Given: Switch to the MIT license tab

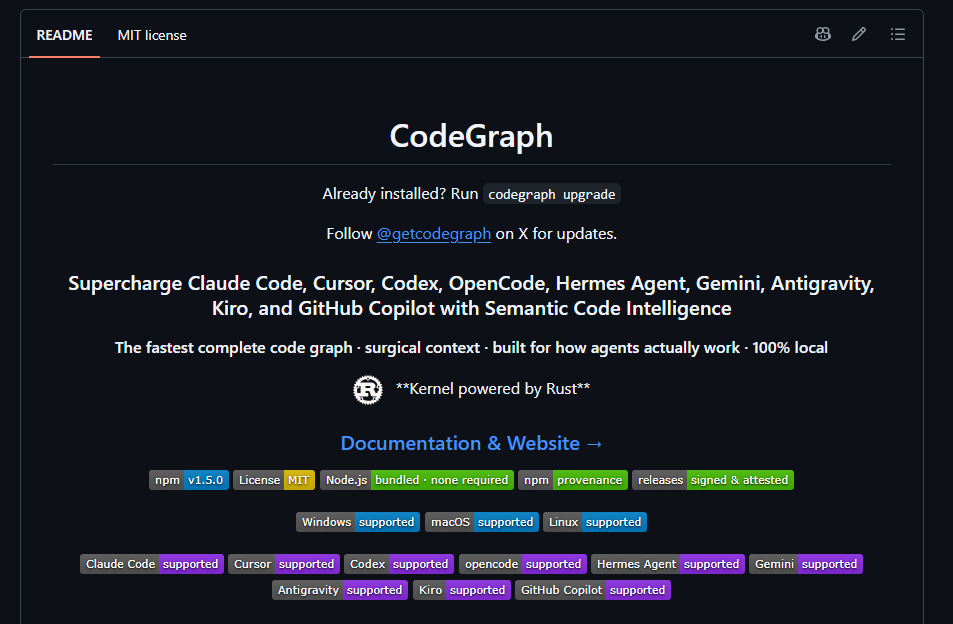Looking at the screenshot, I should point(152,35).
